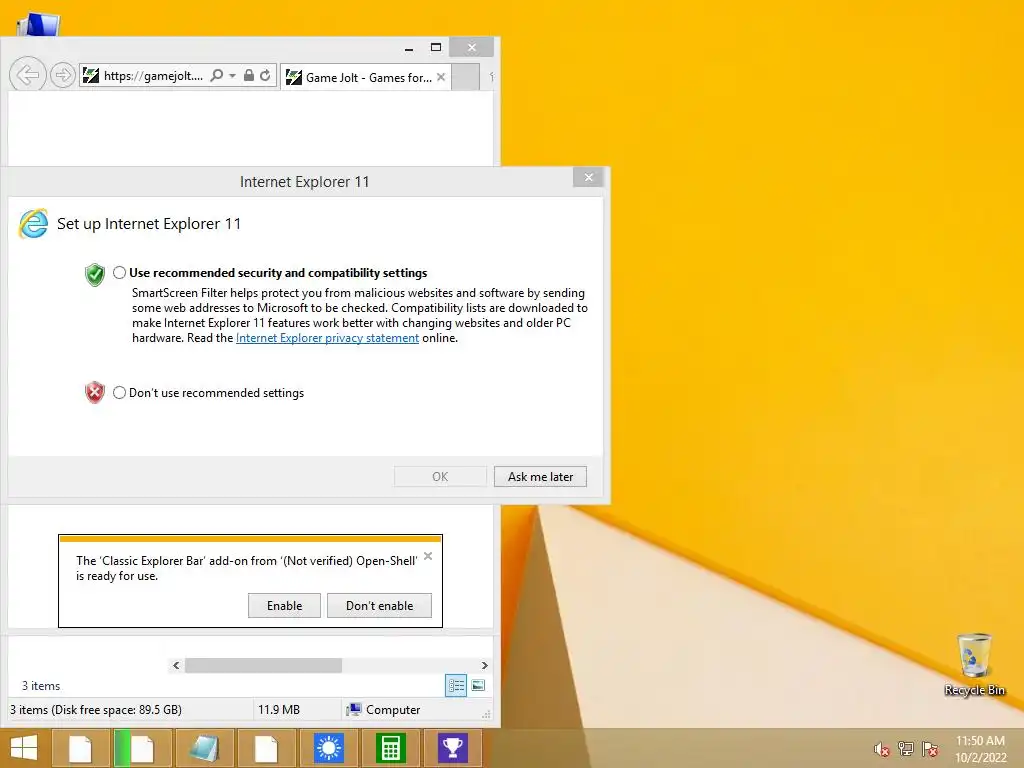Click the Action Center flag tray icon
Image resolution: width=1024 pixels, height=768 pixels.
(x=930, y=748)
